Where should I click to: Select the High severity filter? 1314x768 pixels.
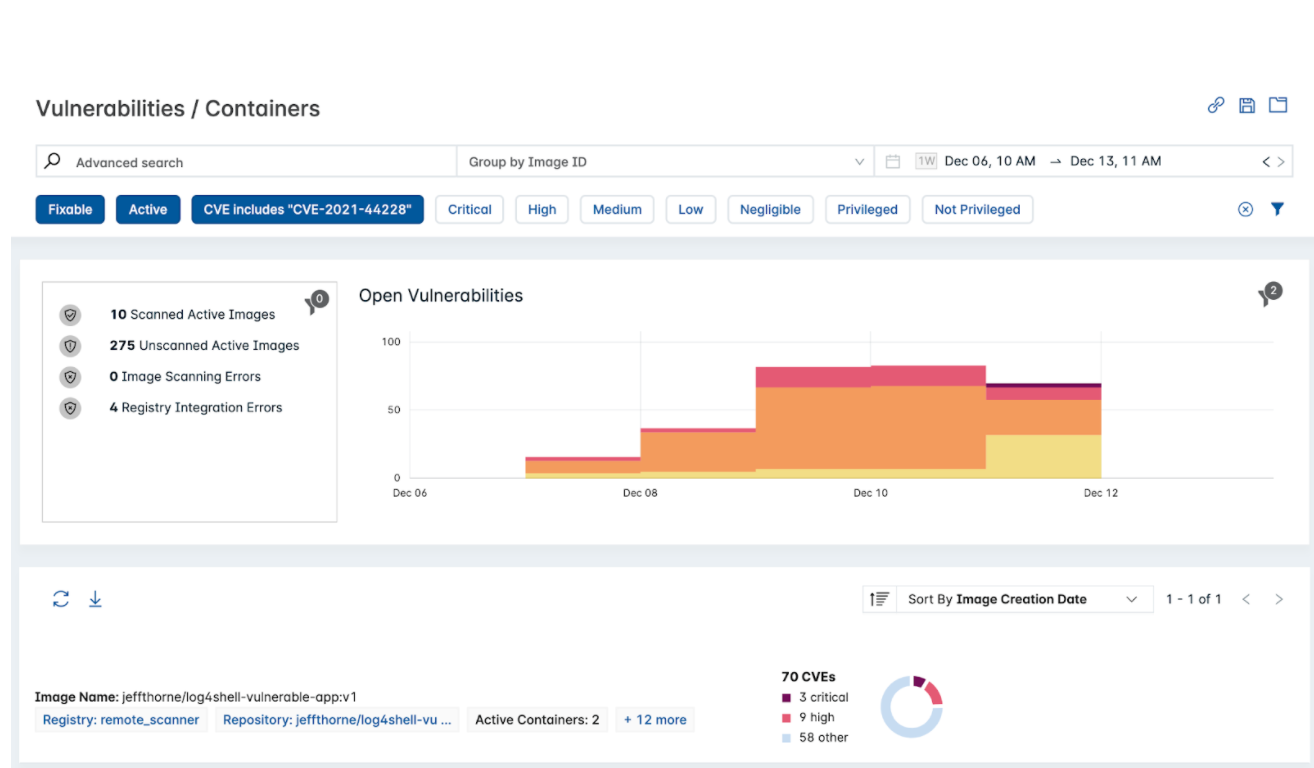[x=542, y=209]
